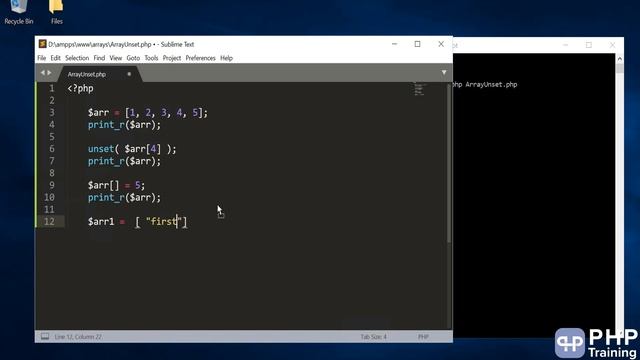This screenshot has width=640, height=360.
Task: Click the editor vertical scrollbar
Action: pos(449,163)
